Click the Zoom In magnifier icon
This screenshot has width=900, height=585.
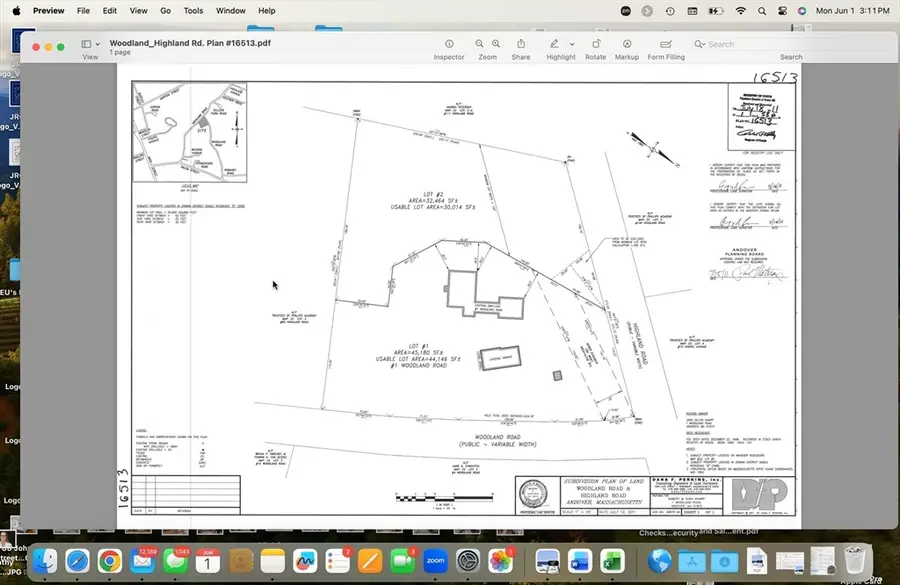tap(496, 44)
